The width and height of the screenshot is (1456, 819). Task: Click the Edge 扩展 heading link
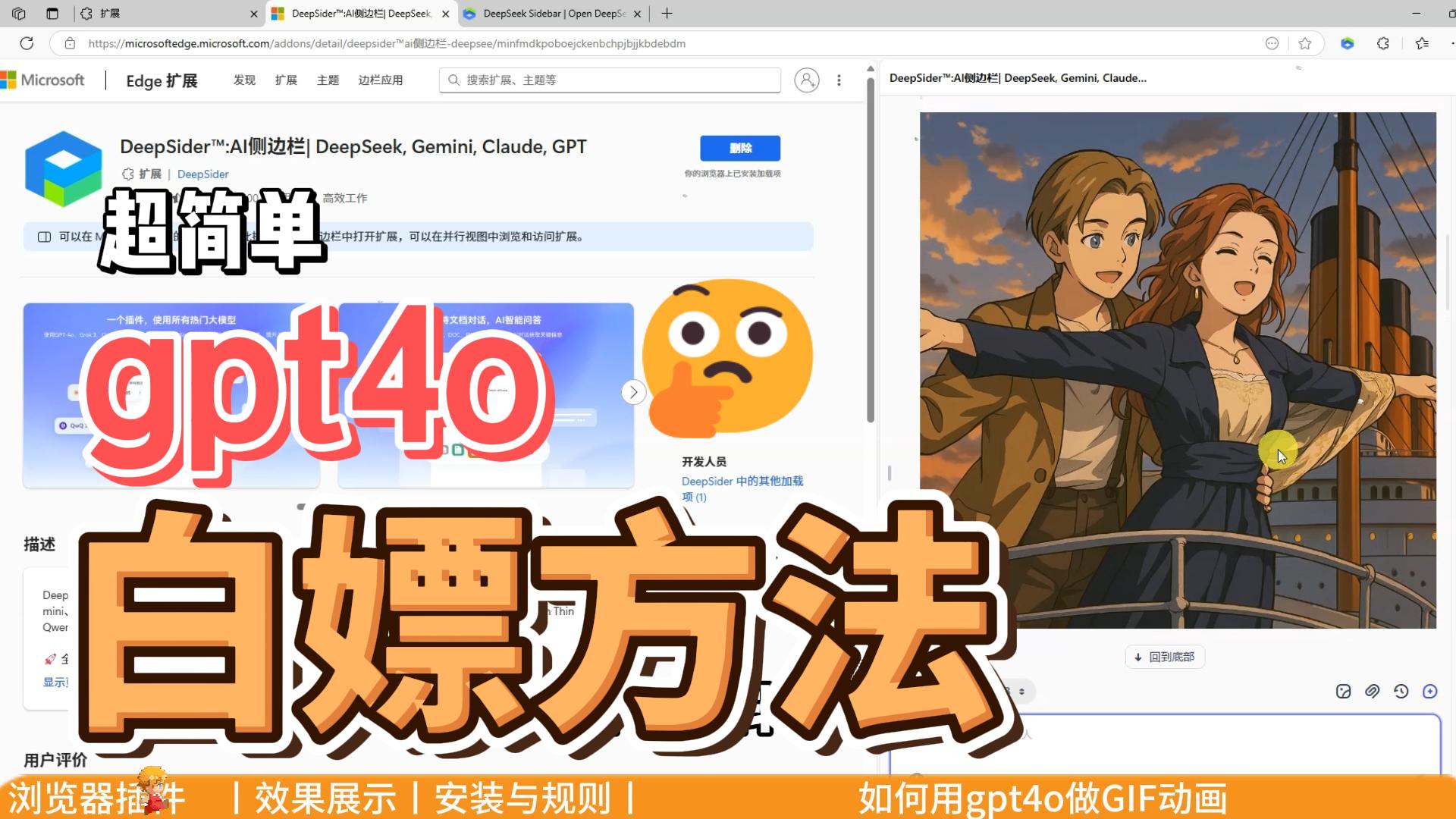tap(162, 80)
